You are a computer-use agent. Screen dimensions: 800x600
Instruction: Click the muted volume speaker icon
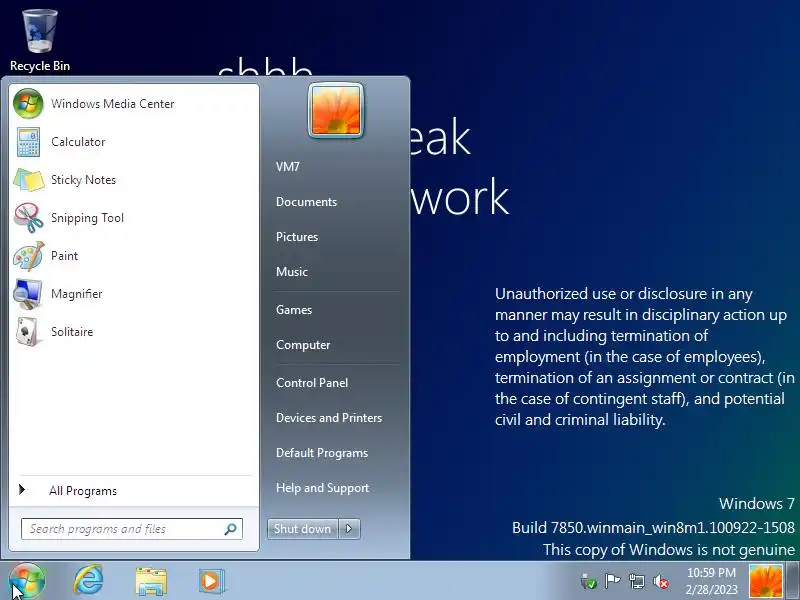[661, 581]
